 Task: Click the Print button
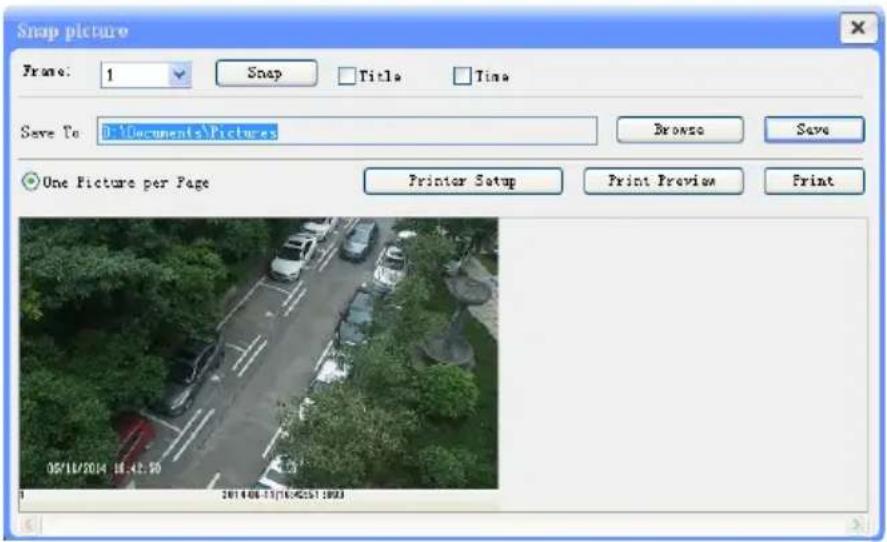(815, 181)
